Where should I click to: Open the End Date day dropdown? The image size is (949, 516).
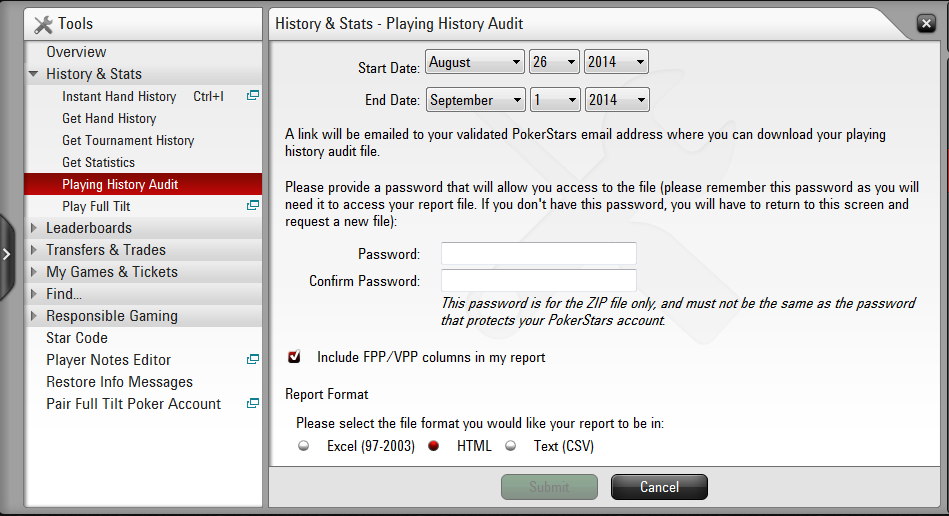click(554, 100)
